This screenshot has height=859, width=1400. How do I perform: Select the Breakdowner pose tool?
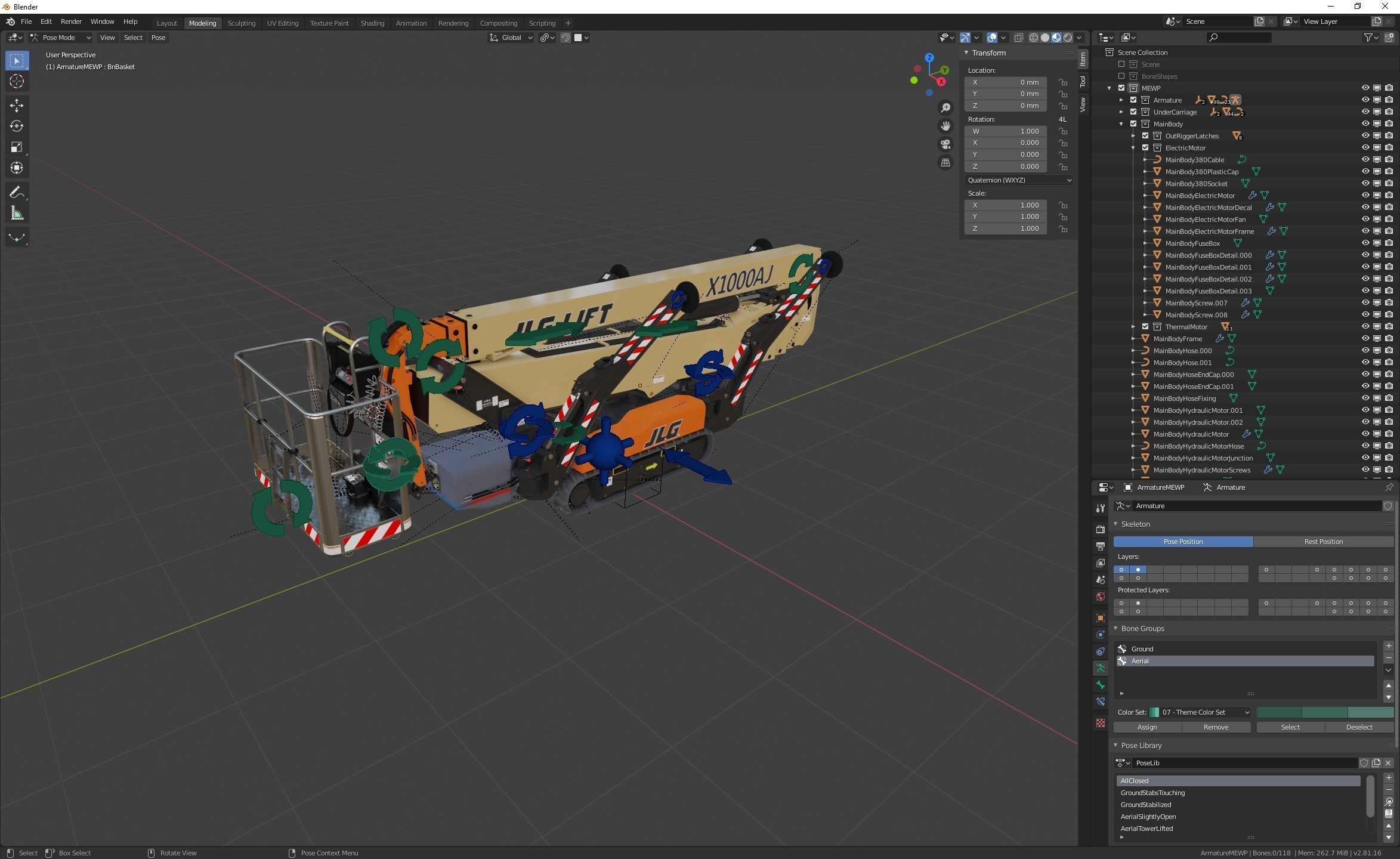click(x=17, y=237)
